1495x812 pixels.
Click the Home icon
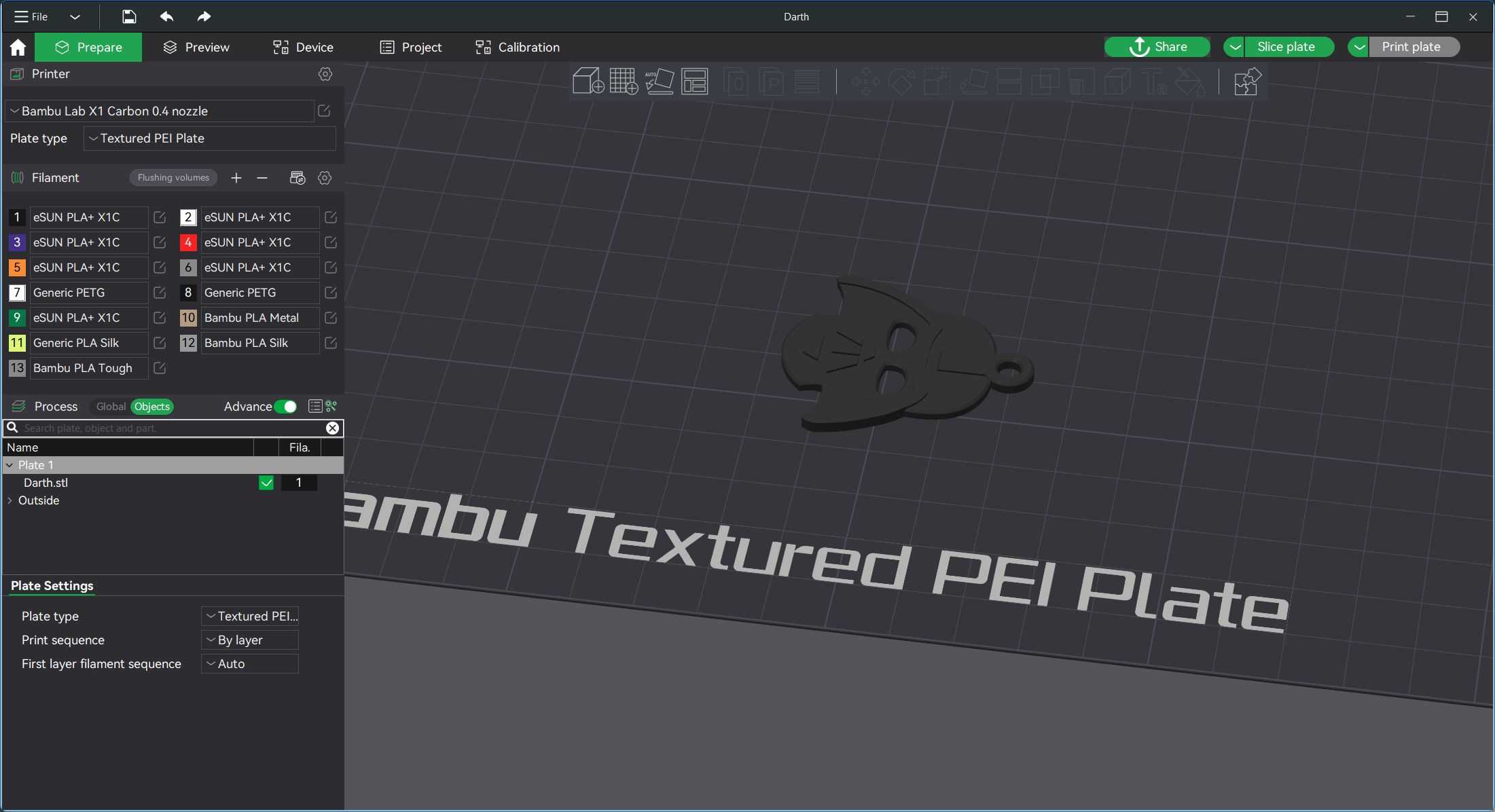18,47
